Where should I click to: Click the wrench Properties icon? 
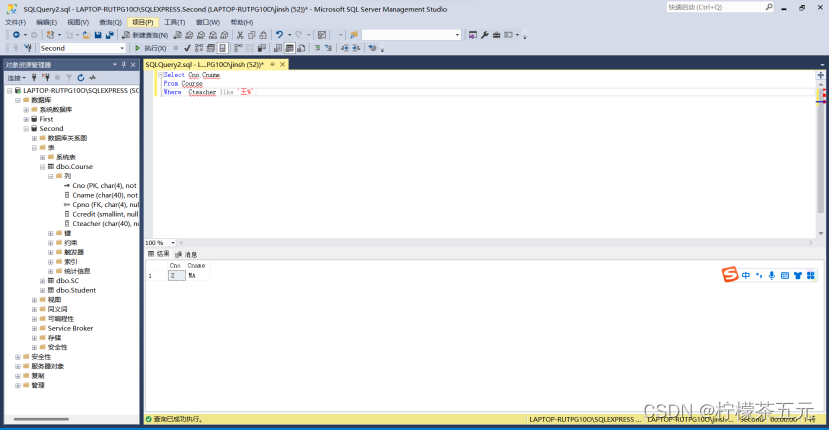click(x=485, y=35)
